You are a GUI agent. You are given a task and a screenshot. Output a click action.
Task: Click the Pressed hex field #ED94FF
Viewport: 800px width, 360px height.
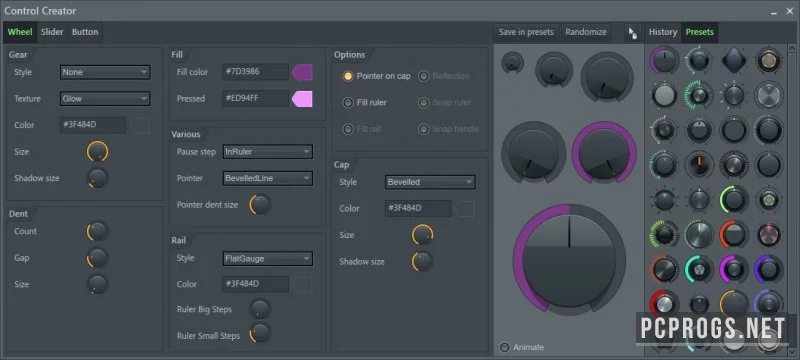tap(256, 99)
